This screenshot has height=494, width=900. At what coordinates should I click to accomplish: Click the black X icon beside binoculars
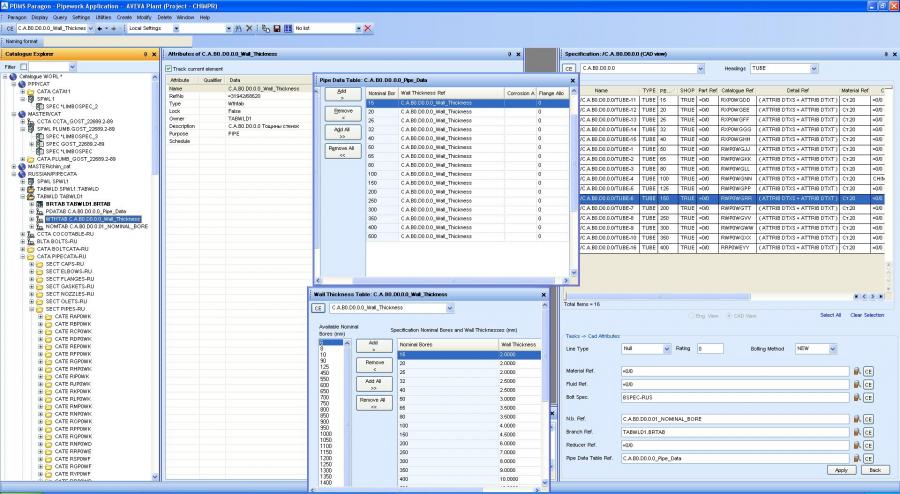(x=249, y=28)
